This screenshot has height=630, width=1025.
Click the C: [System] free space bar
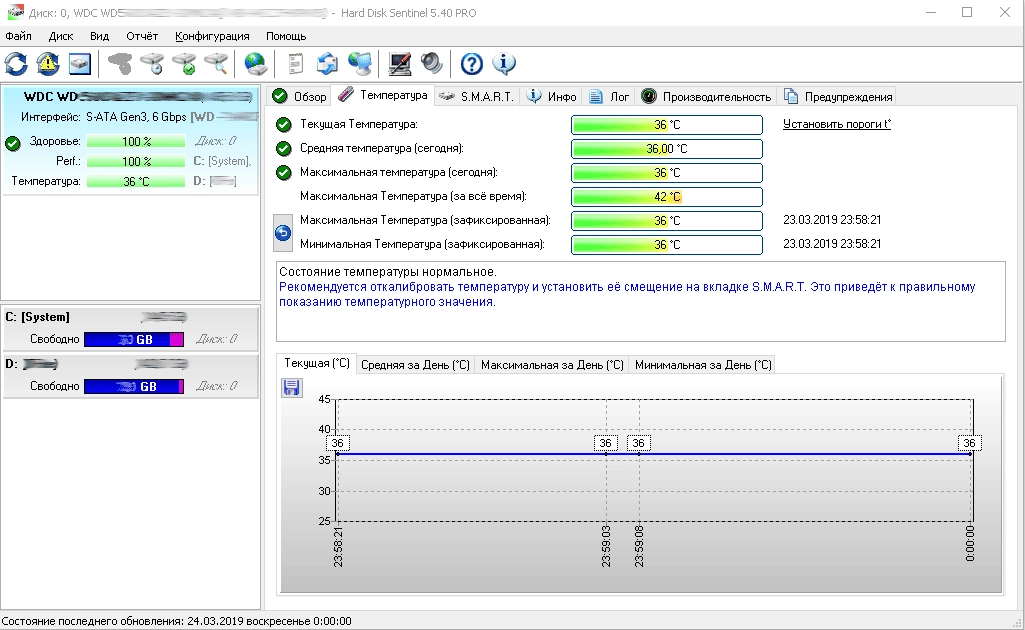134,339
